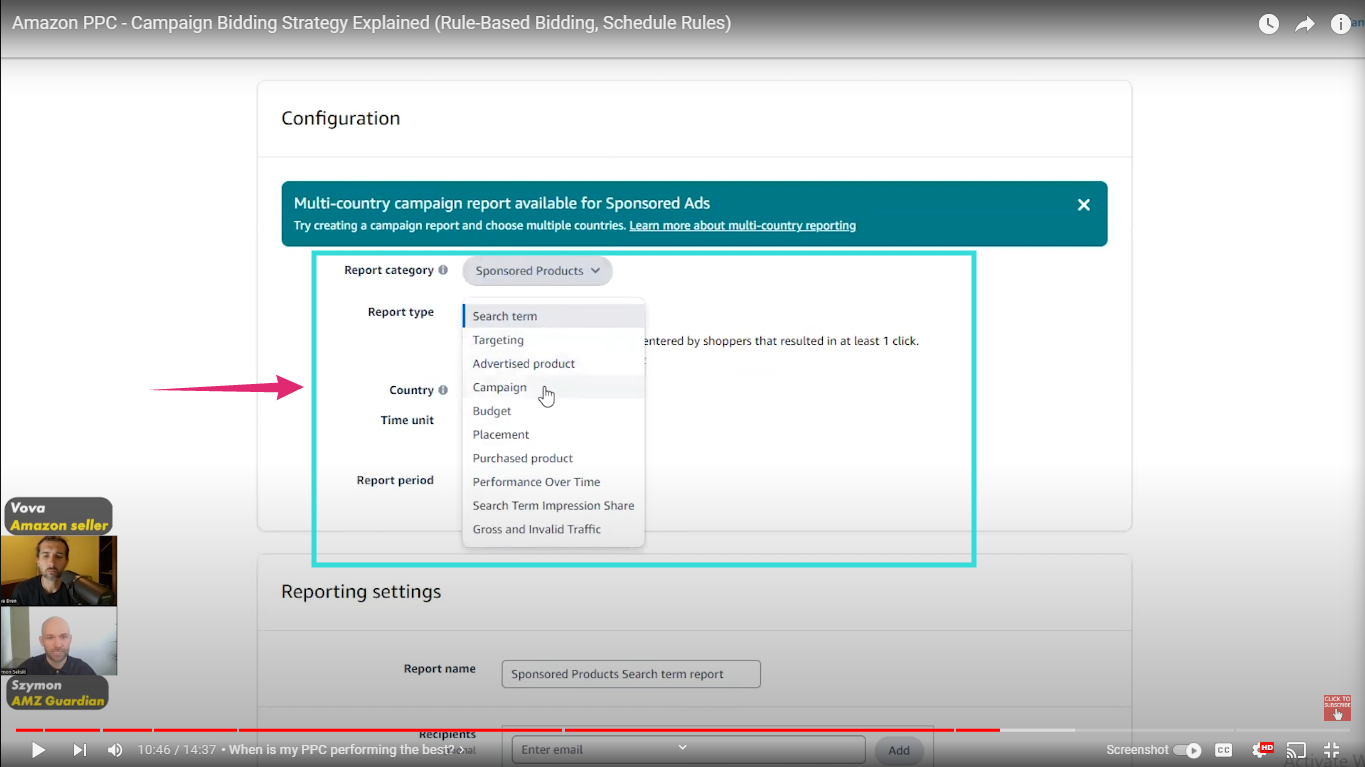The height and width of the screenshot is (767, 1365).
Task: Click Vova's webcam thumbnail
Action: click(59, 571)
